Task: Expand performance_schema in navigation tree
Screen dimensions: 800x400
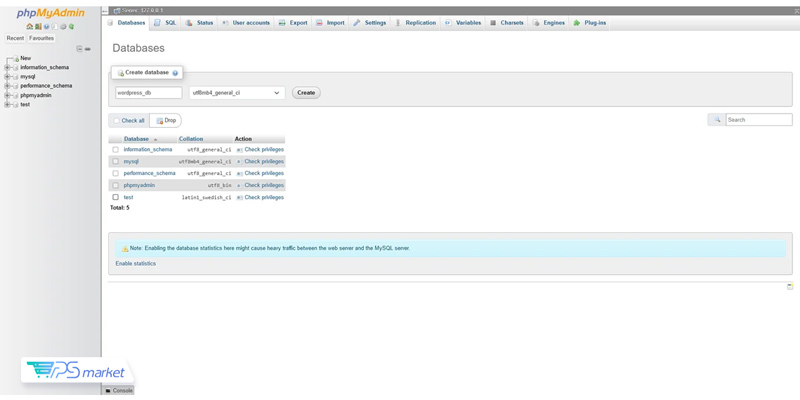Action: [7, 86]
